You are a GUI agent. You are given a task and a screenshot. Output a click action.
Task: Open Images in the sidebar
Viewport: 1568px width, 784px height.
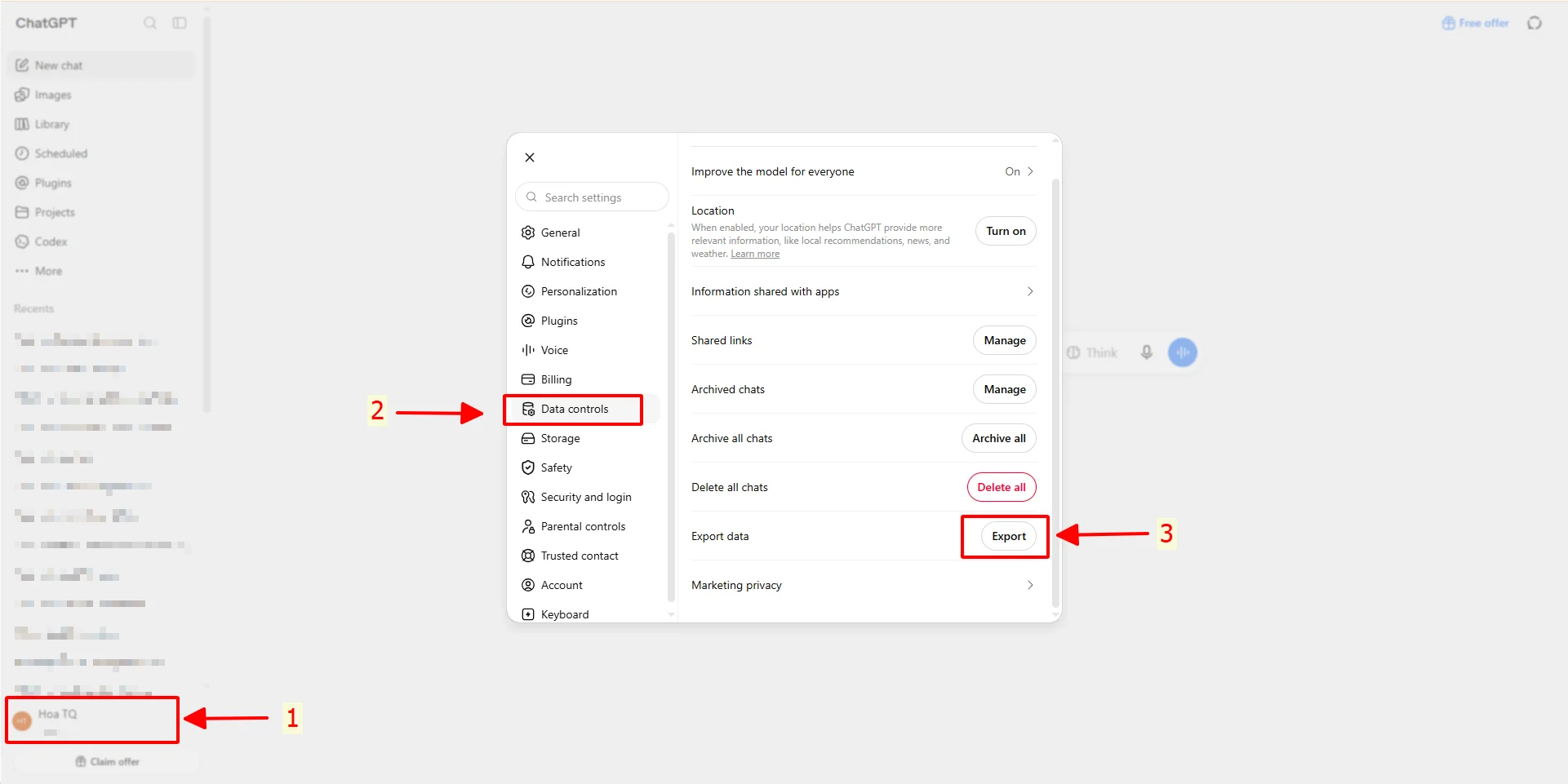(101, 95)
